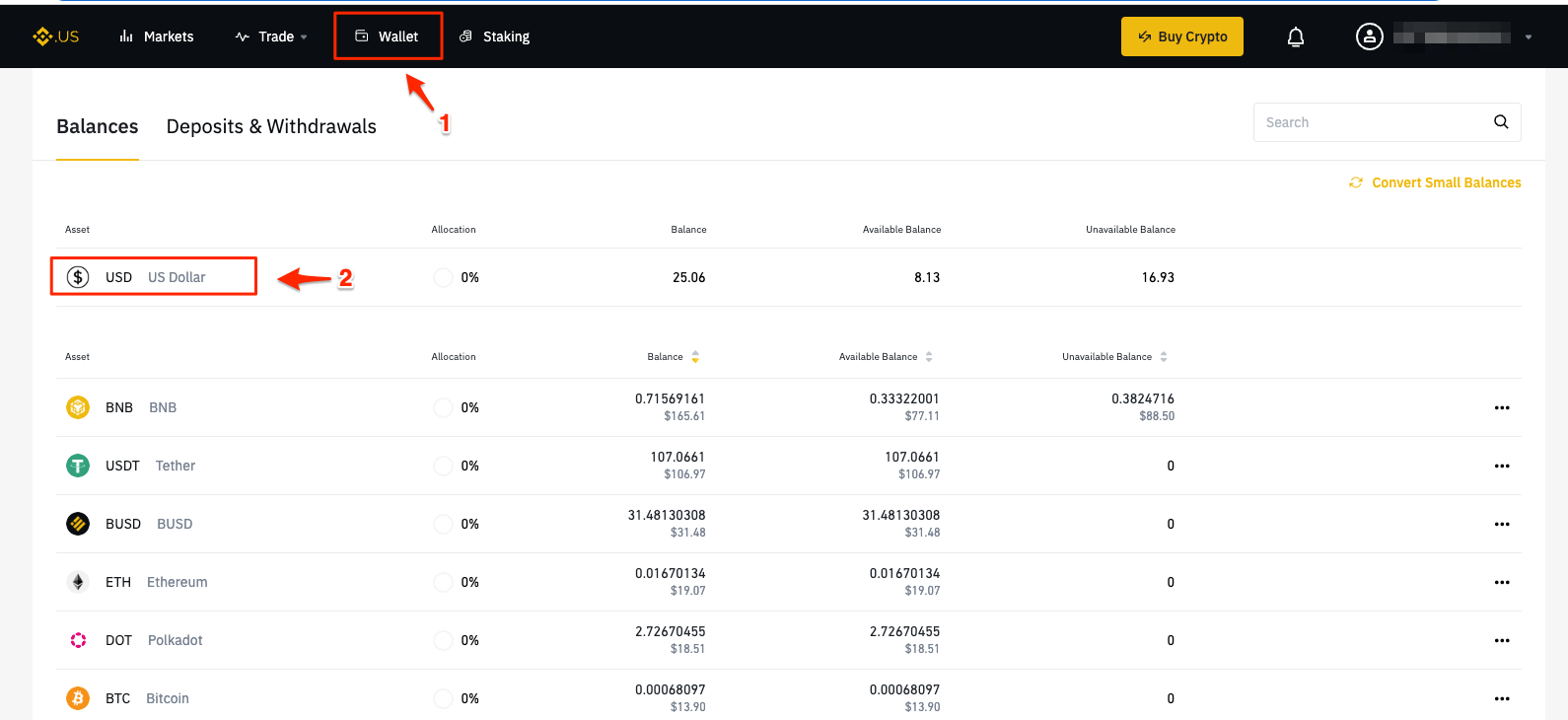Click the Bitcoin asset name
This screenshot has height=720, width=1568.
pyautogui.click(x=168, y=698)
